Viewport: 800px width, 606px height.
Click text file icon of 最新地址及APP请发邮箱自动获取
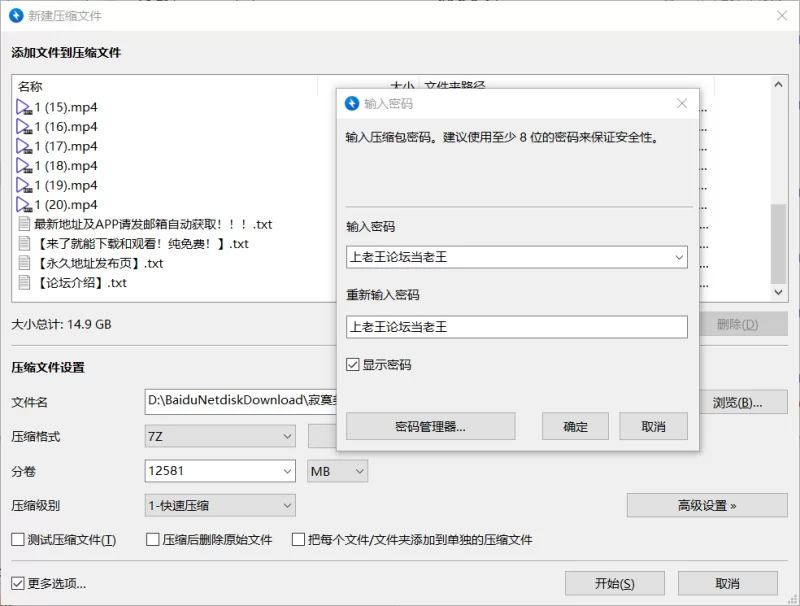[x=24, y=224]
